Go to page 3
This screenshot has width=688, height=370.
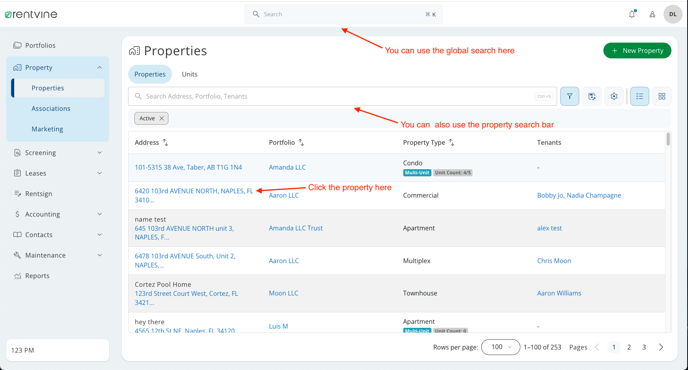tap(644, 347)
